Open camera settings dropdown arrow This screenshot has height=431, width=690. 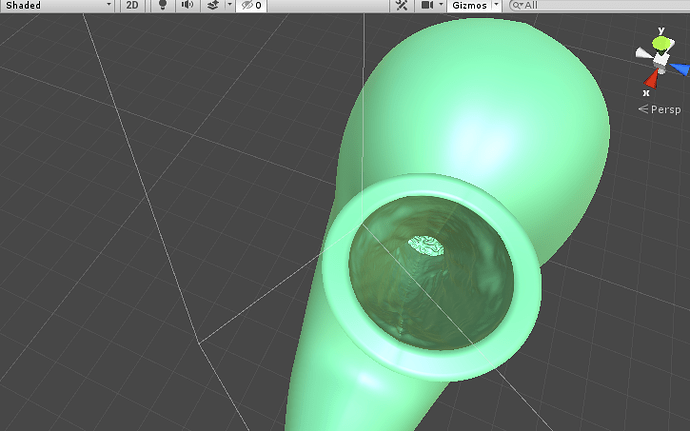441,5
